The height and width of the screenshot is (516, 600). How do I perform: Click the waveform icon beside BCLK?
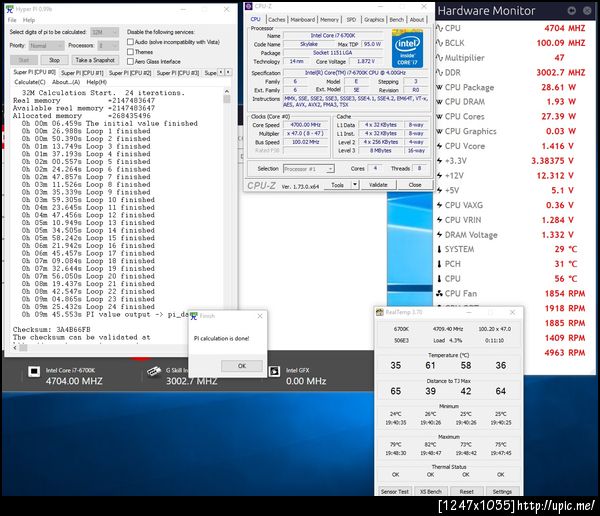point(439,43)
